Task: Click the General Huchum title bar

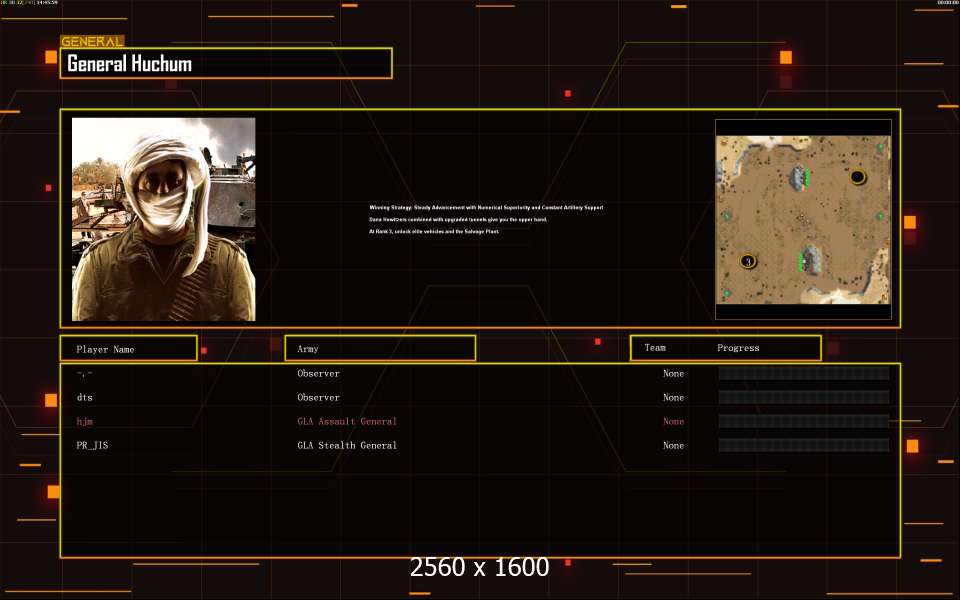Action: pos(226,64)
